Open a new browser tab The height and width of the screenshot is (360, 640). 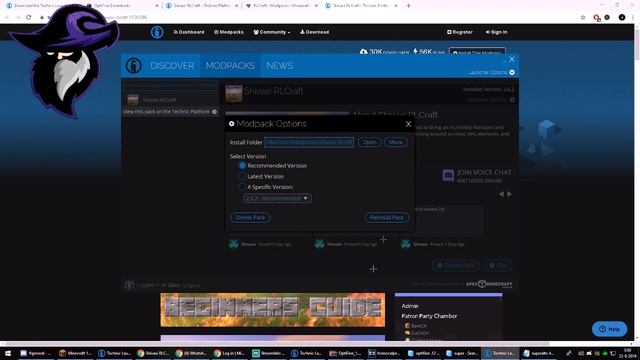point(408,6)
